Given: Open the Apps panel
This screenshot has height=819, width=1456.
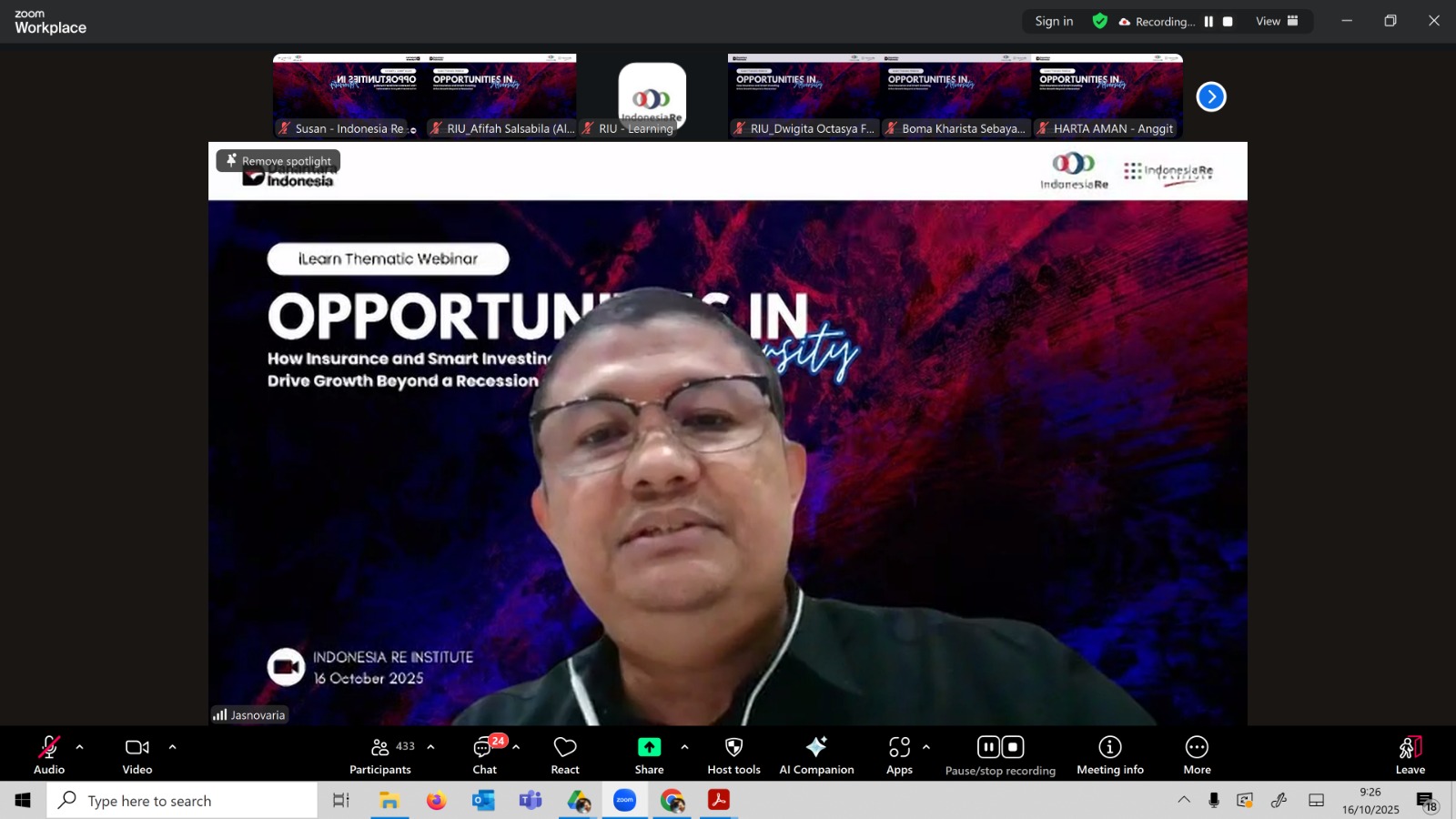Looking at the screenshot, I should pos(899,754).
